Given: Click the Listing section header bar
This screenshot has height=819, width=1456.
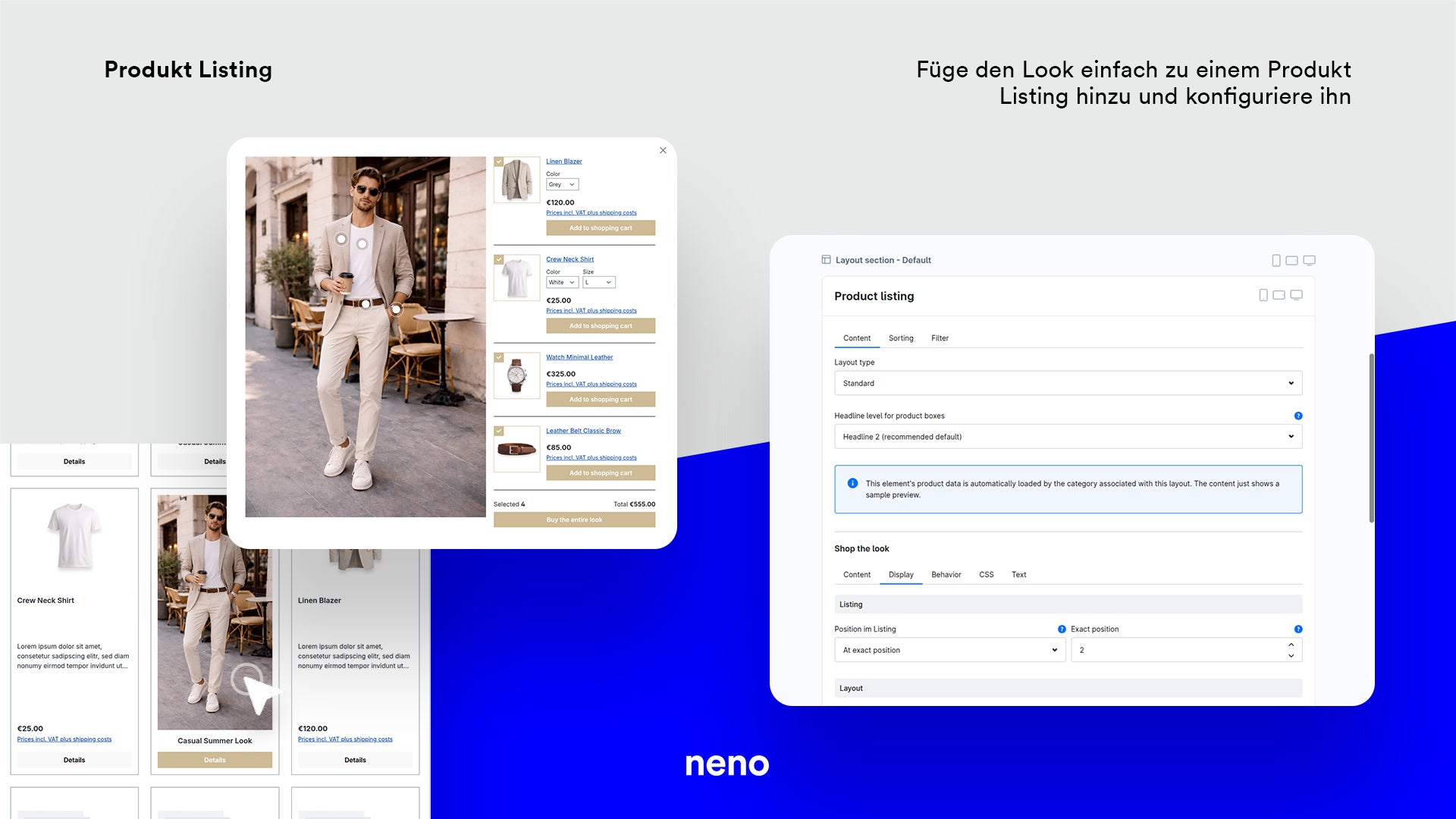Looking at the screenshot, I should click(1068, 604).
